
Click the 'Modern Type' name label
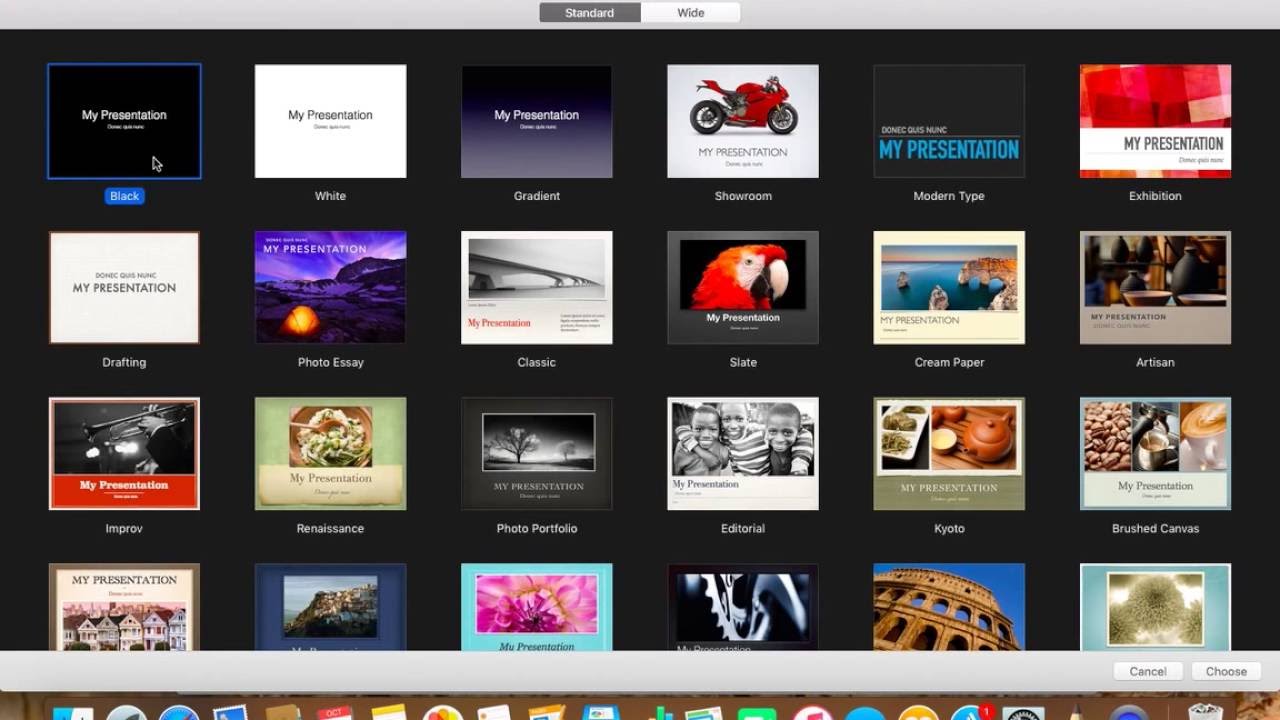(949, 196)
